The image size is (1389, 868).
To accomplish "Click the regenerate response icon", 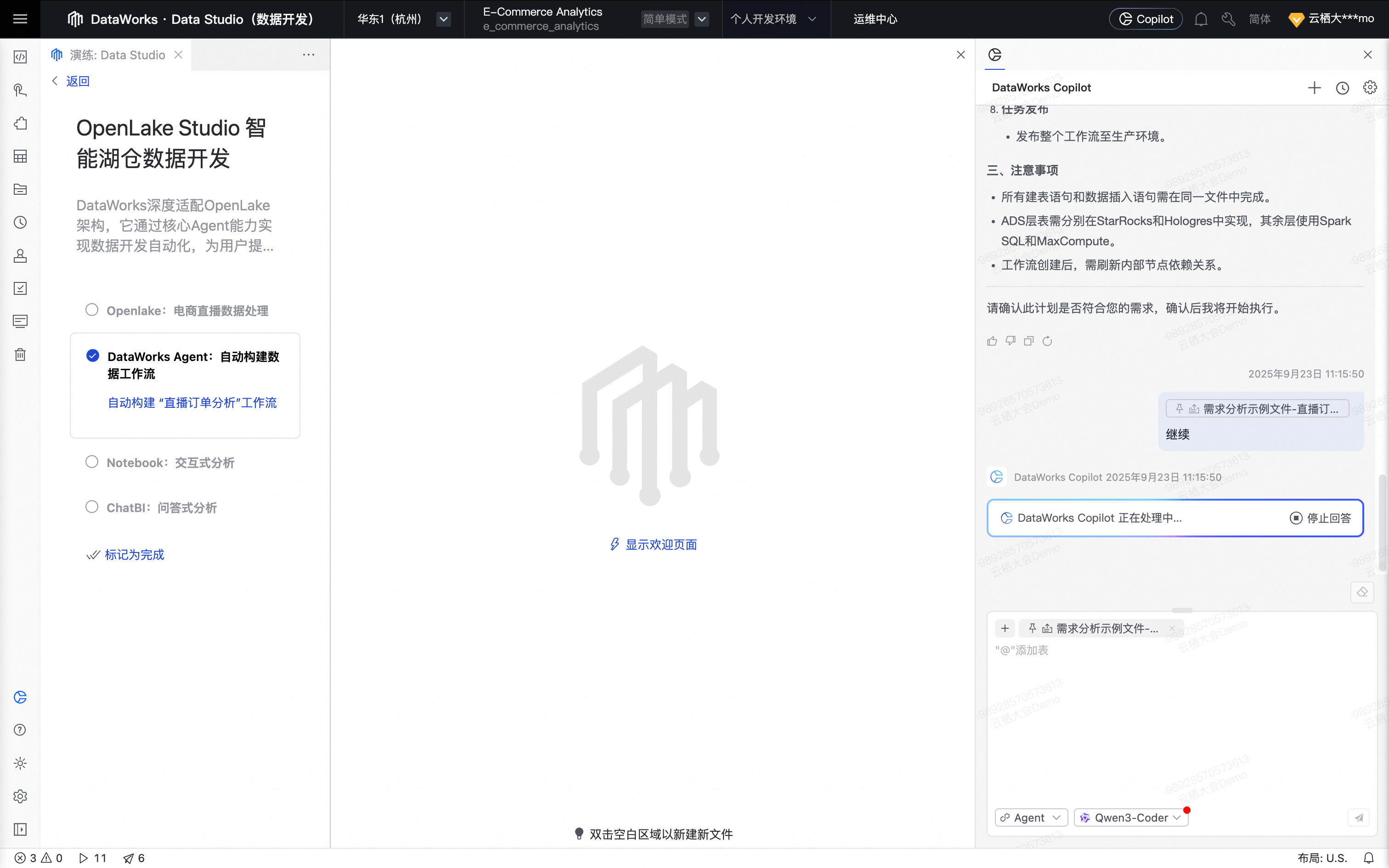I will [x=1047, y=341].
